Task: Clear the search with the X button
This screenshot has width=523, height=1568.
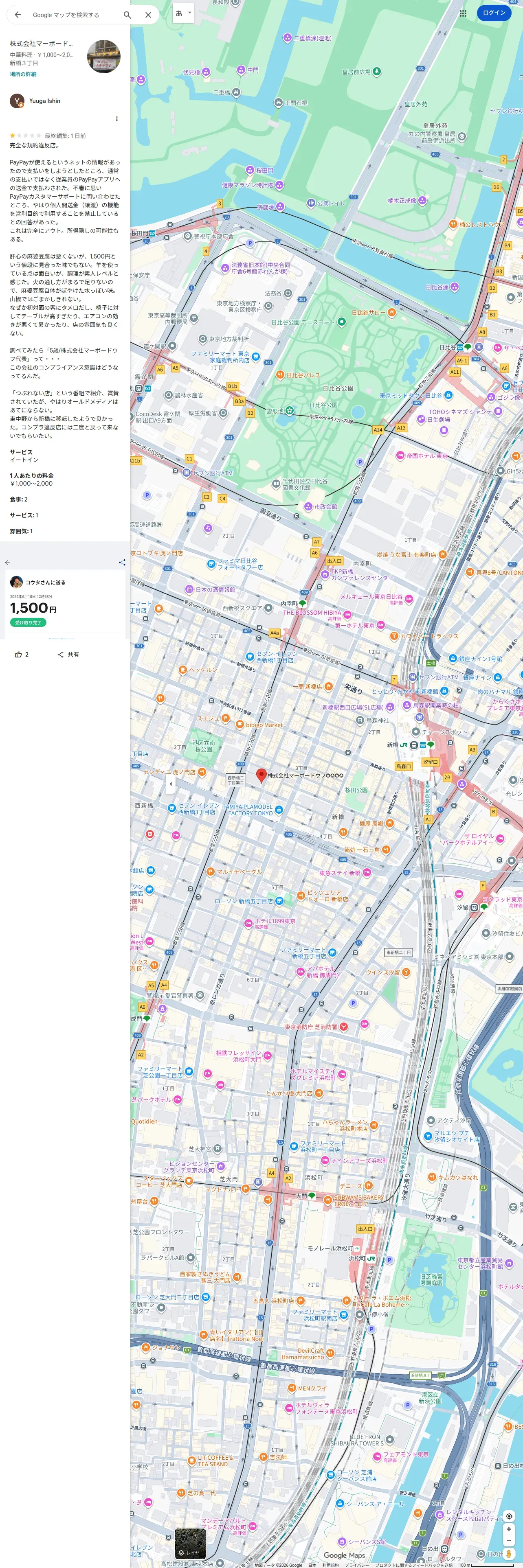Action: pyautogui.click(x=148, y=15)
